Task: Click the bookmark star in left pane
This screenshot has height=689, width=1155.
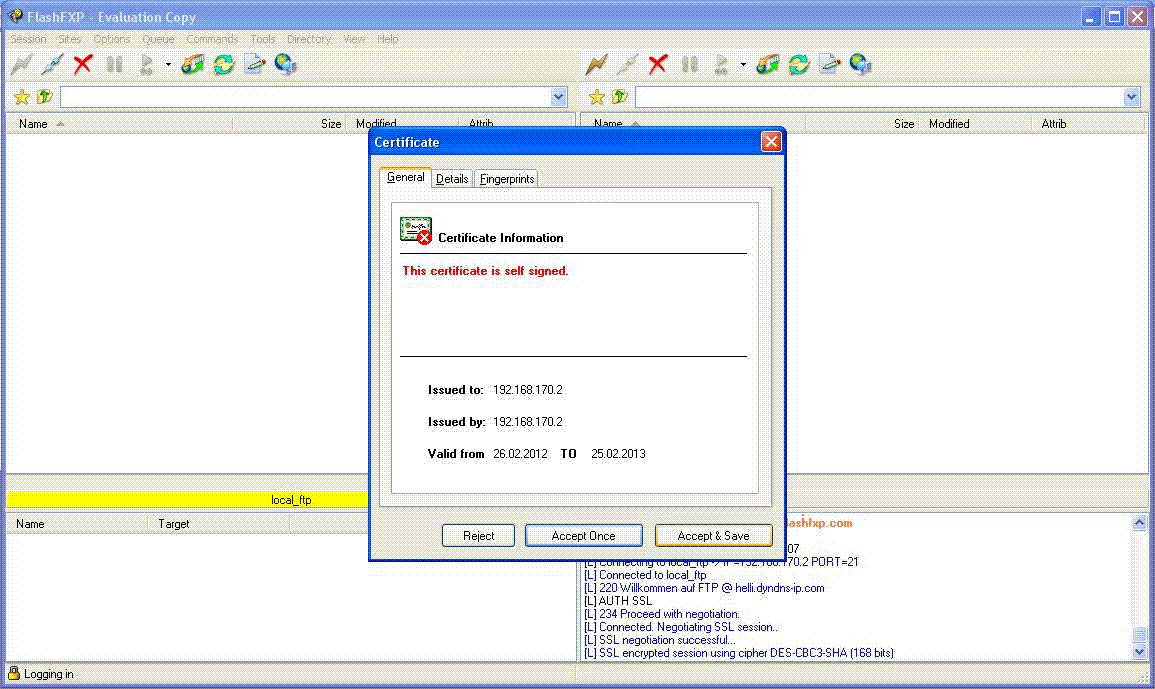Action: [22, 97]
